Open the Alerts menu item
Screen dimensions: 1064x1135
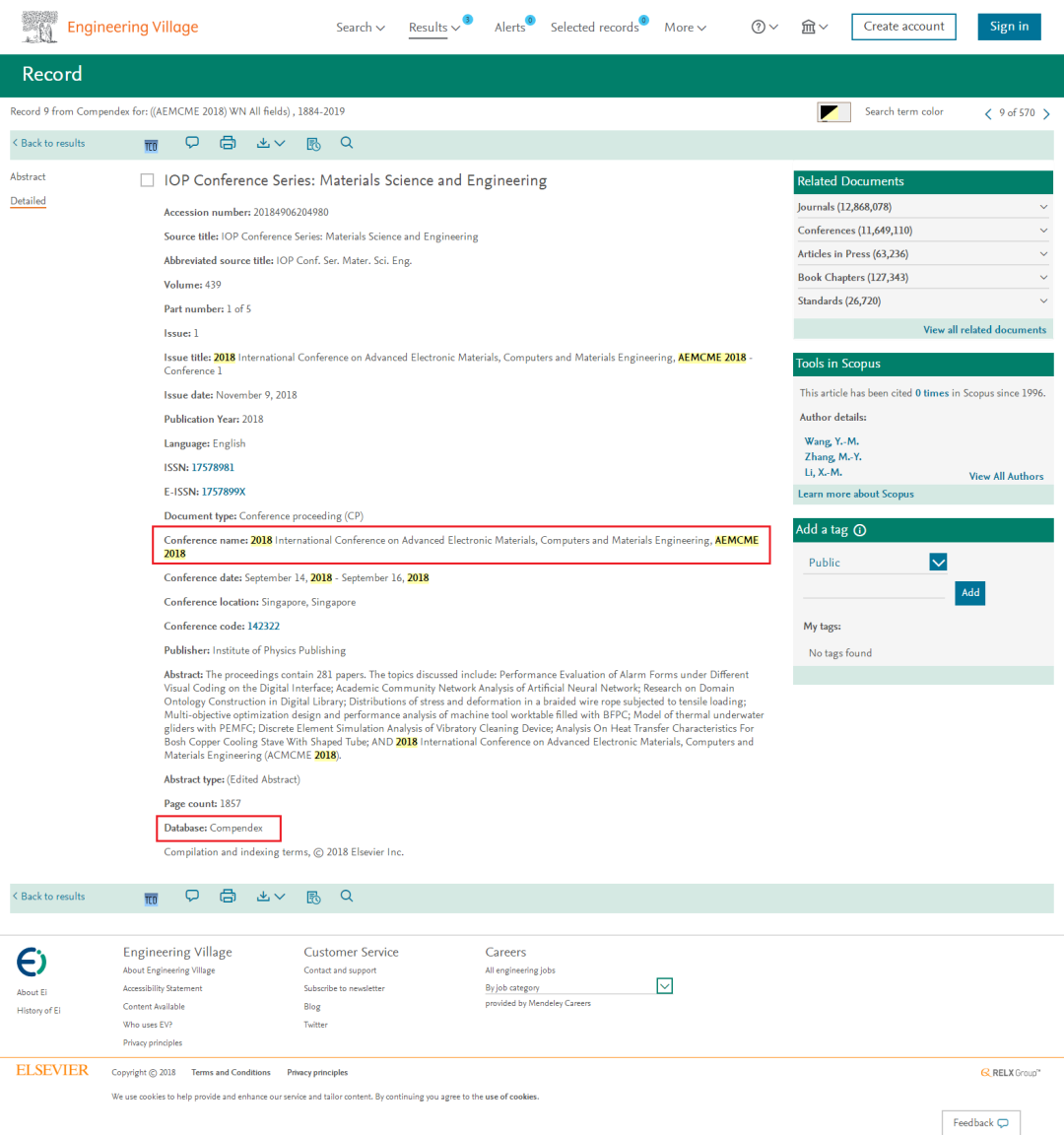pyautogui.click(x=510, y=28)
